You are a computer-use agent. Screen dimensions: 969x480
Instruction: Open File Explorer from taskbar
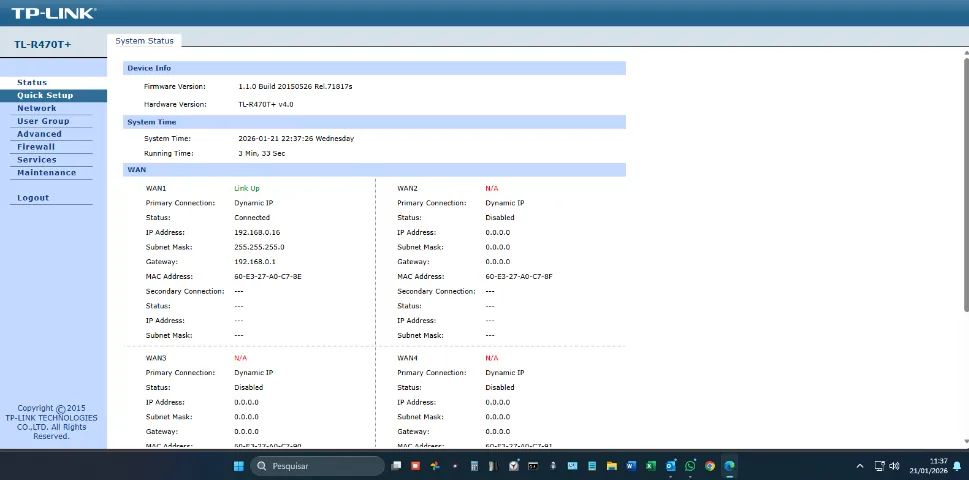click(x=612, y=466)
